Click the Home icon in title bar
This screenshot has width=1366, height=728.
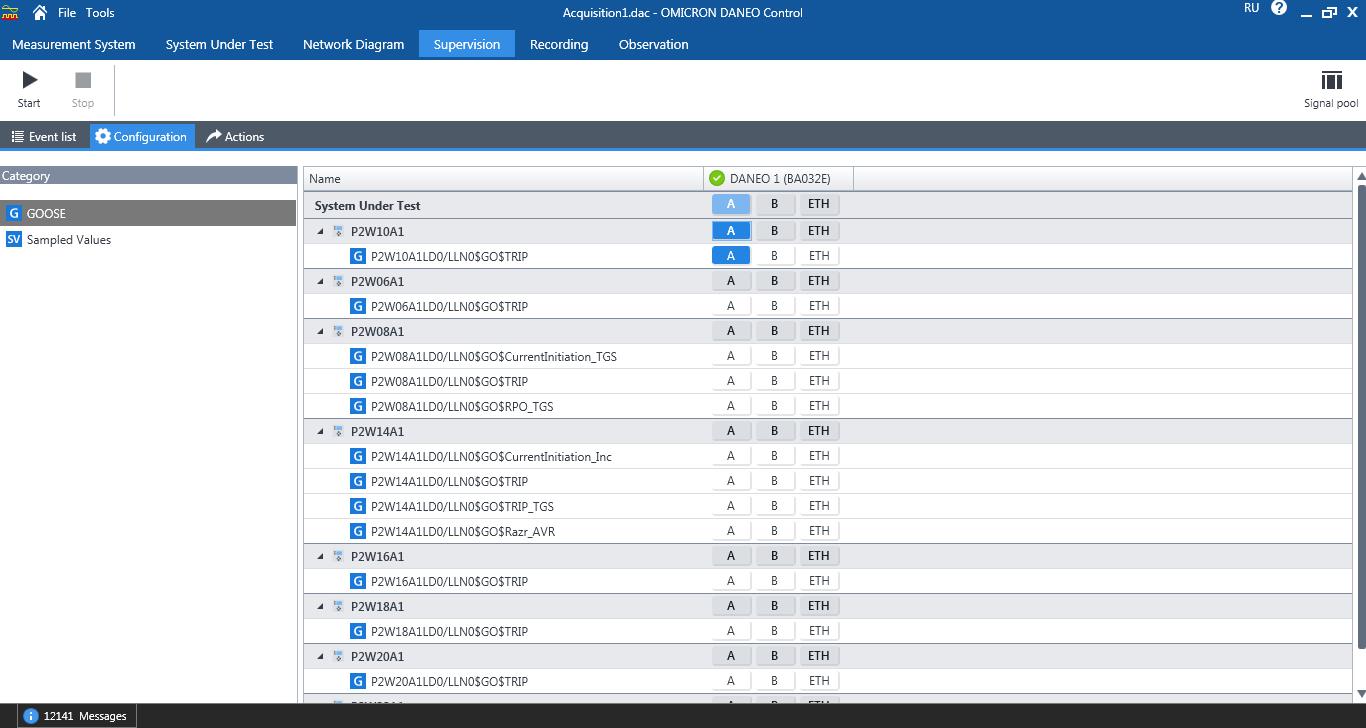[40, 13]
